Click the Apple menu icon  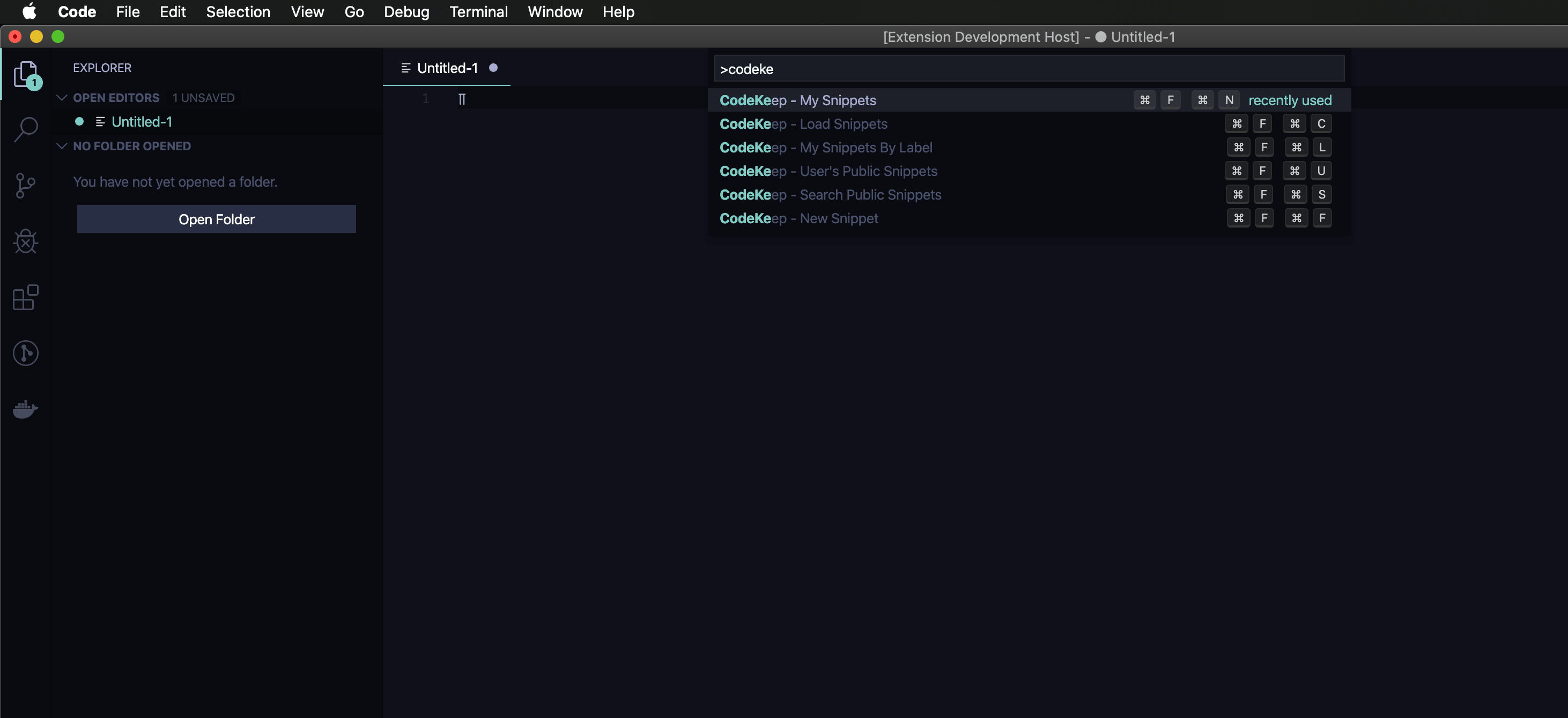pos(29,12)
